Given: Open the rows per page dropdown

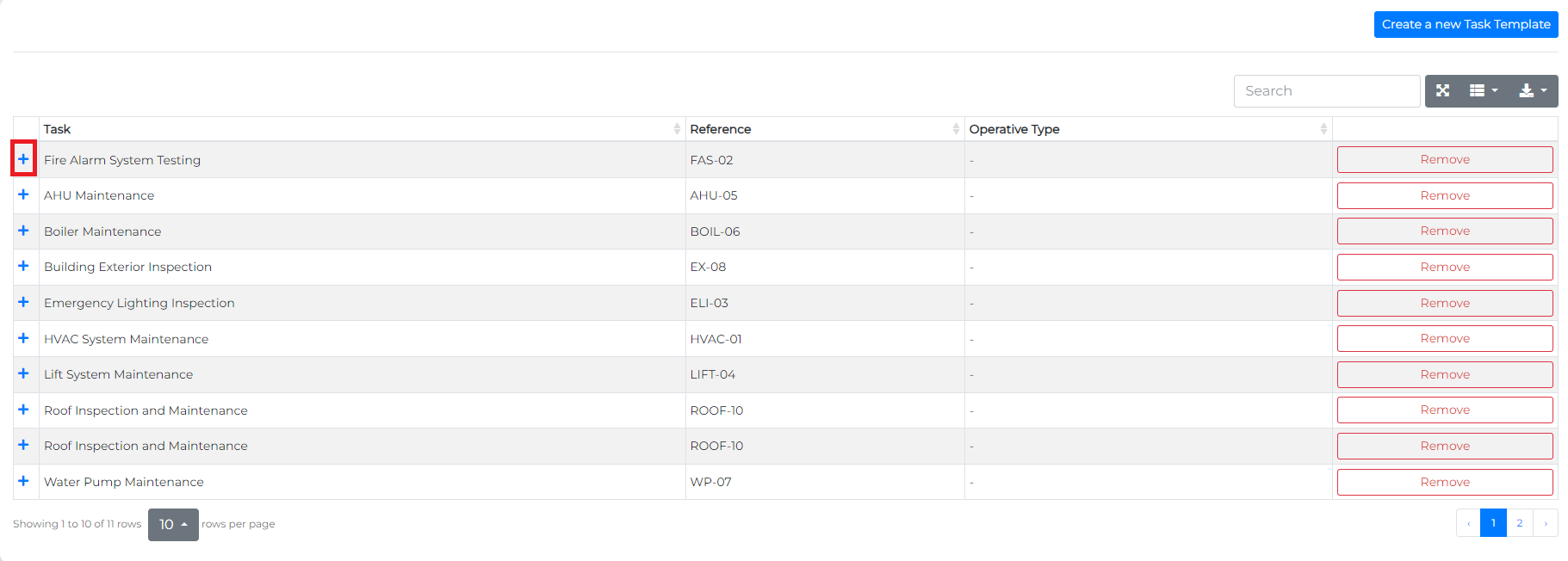Looking at the screenshot, I should (173, 524).
